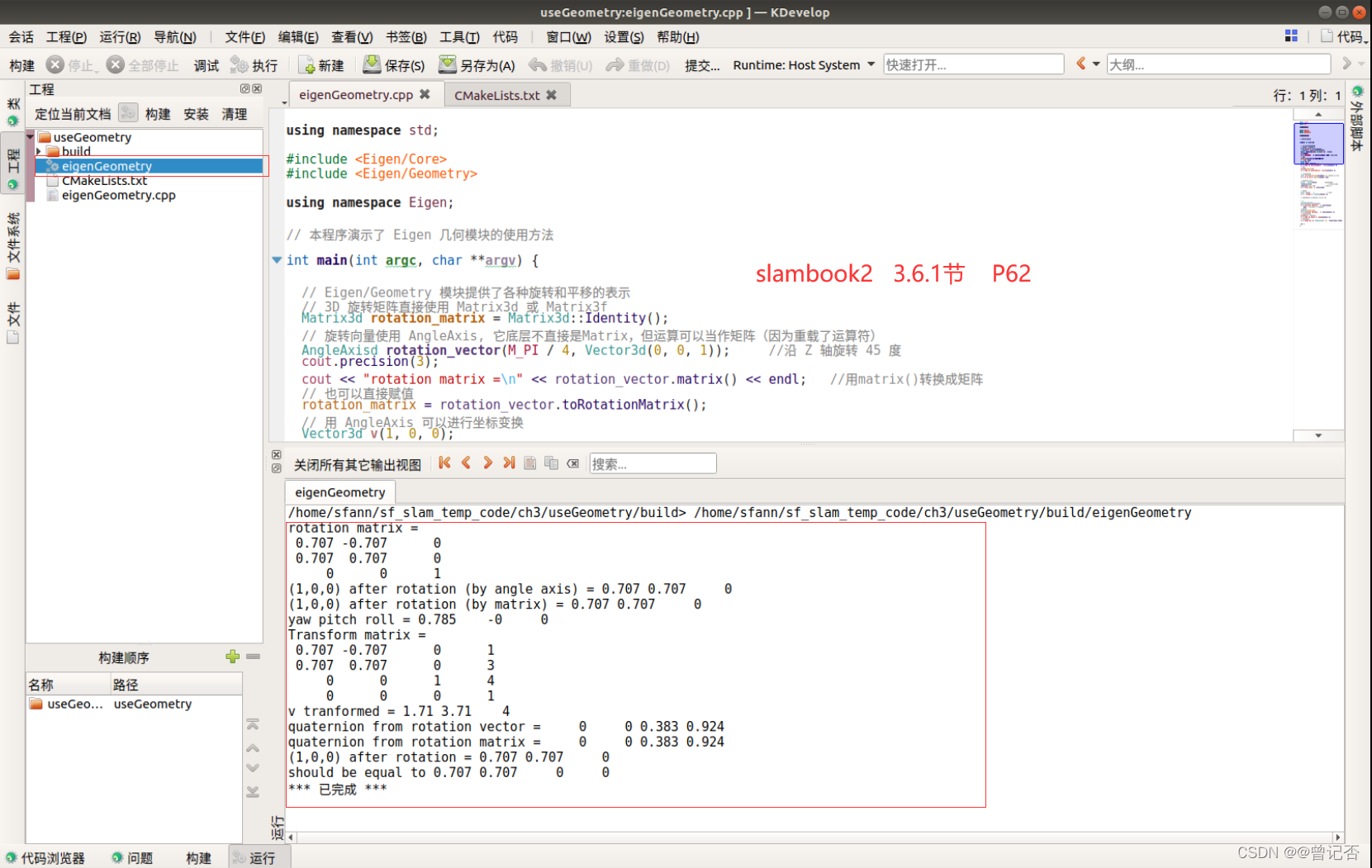Toggle the 文件系统 side panel
1372x868 pixels.
[x=13, y=245]
